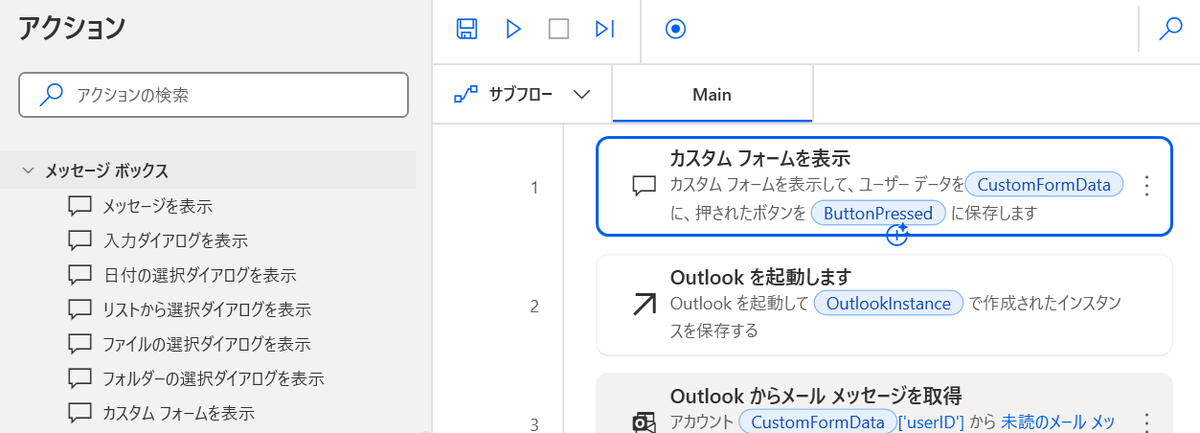Stop the flow with the square icon
Screen dimensions: 1200x433
coord(559,29)
